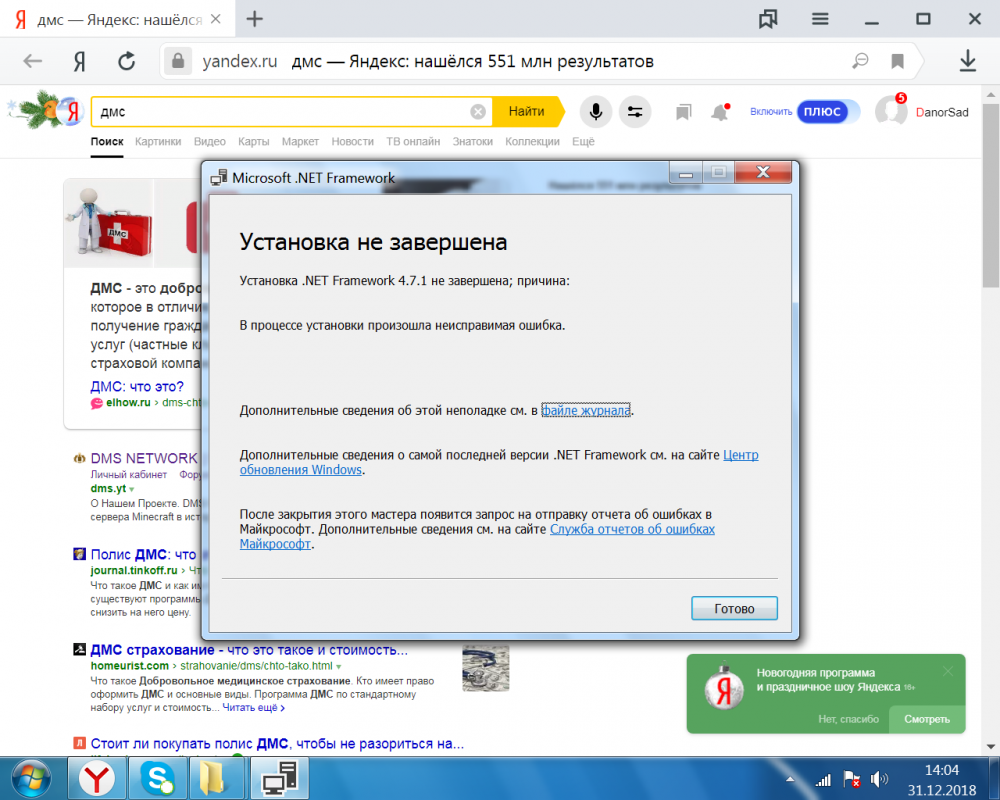1000x800 pixels.
Task: Open downloads arrow icon
Action: [x=967, y=61]
